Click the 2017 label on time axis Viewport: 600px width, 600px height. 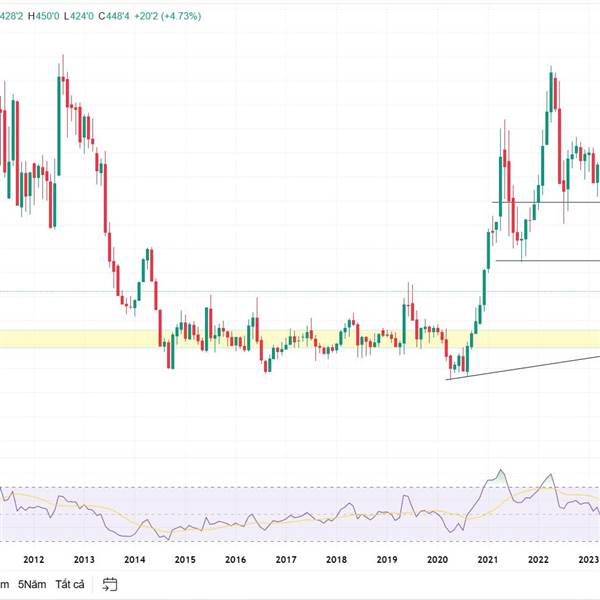coord(286,559)
